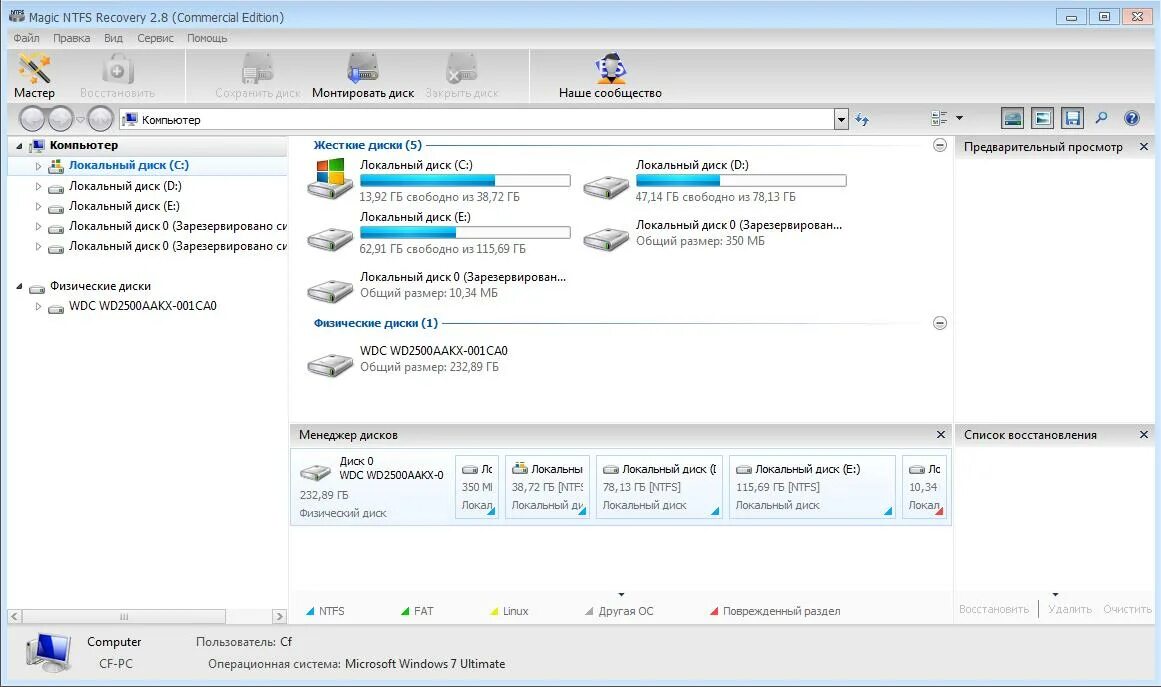Click Монтировать диск toolbar icon
The width and height of the screenshot is (1161, 687).
pos(363,69)
